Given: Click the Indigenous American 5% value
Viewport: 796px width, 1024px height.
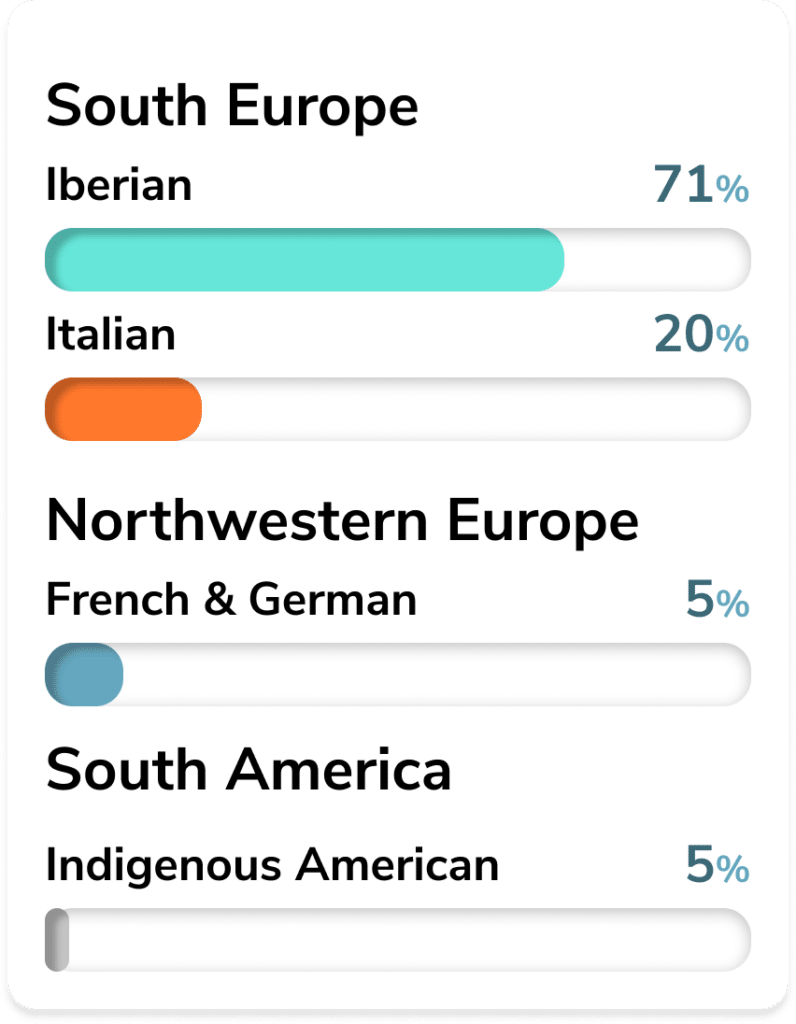Looking at the screenshot, I should point(717,865).
